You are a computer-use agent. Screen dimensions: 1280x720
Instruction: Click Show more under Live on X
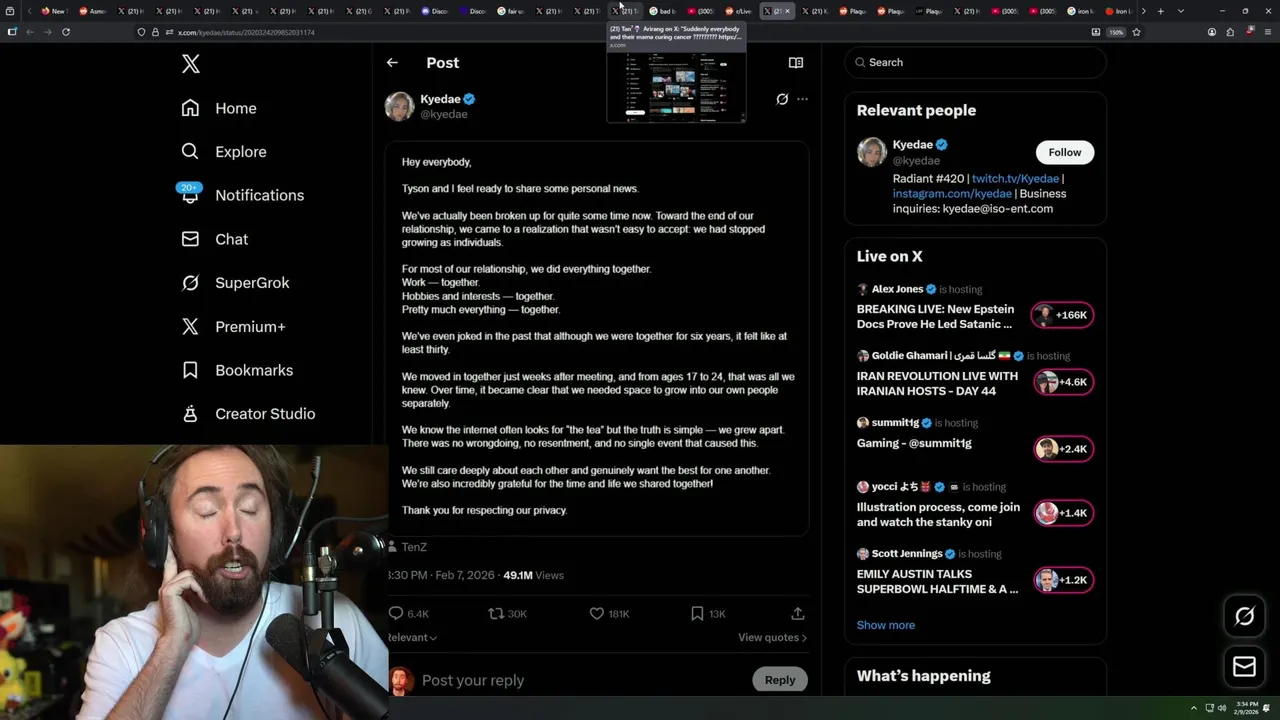click(885, 625)
